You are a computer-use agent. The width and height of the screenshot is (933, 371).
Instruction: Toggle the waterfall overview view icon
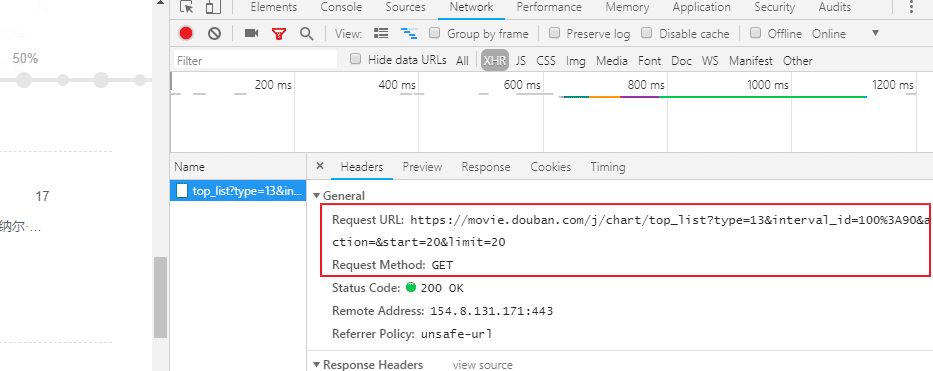[409, 34]
